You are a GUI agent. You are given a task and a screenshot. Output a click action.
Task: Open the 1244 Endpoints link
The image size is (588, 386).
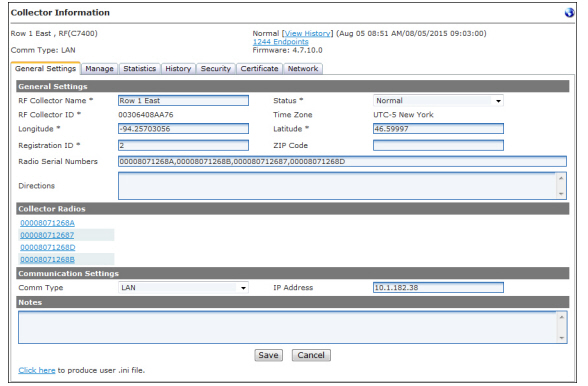pos(280,42)
